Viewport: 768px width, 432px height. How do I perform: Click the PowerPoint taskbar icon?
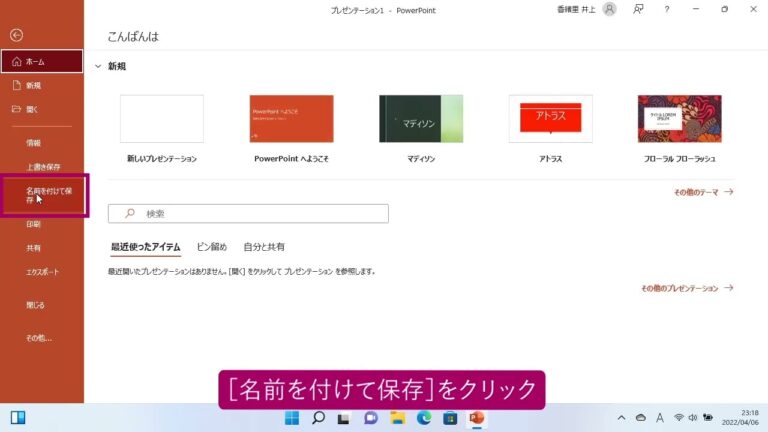[x=477, y=418]
